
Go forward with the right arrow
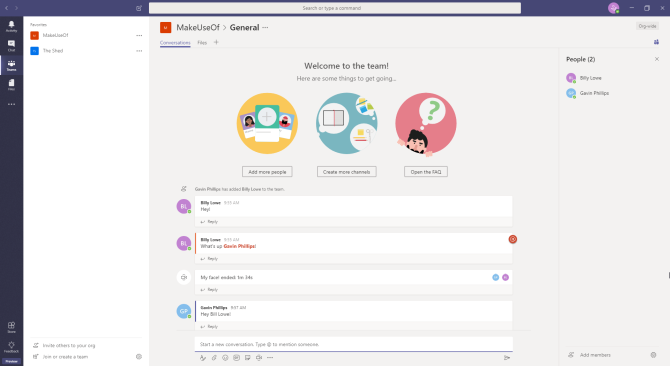tap(16, 8)
